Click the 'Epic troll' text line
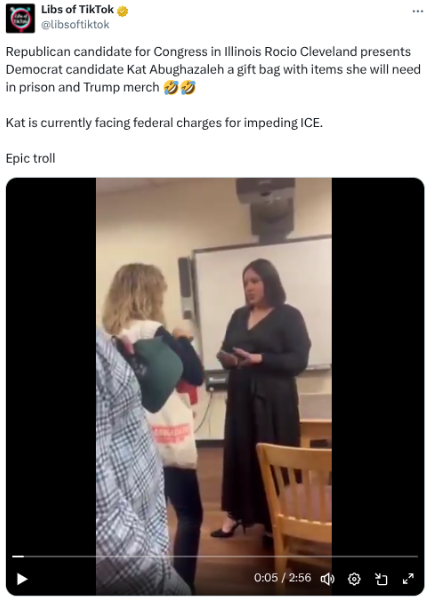Screen dimensions: 433x603 pyautogui.click(x=31, y=158)
